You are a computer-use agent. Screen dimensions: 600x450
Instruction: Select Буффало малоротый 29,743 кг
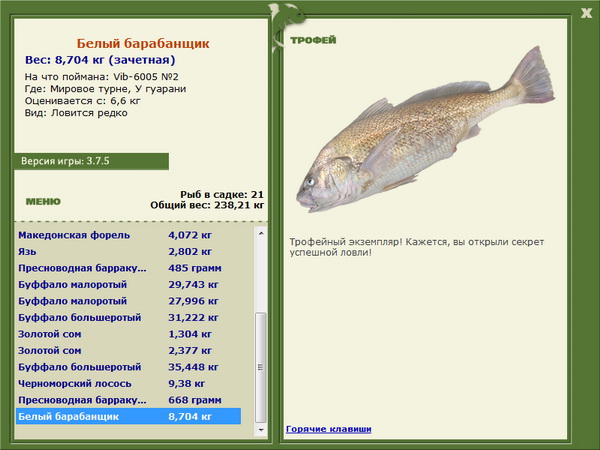pyautogui.click(x=129, y=284)
